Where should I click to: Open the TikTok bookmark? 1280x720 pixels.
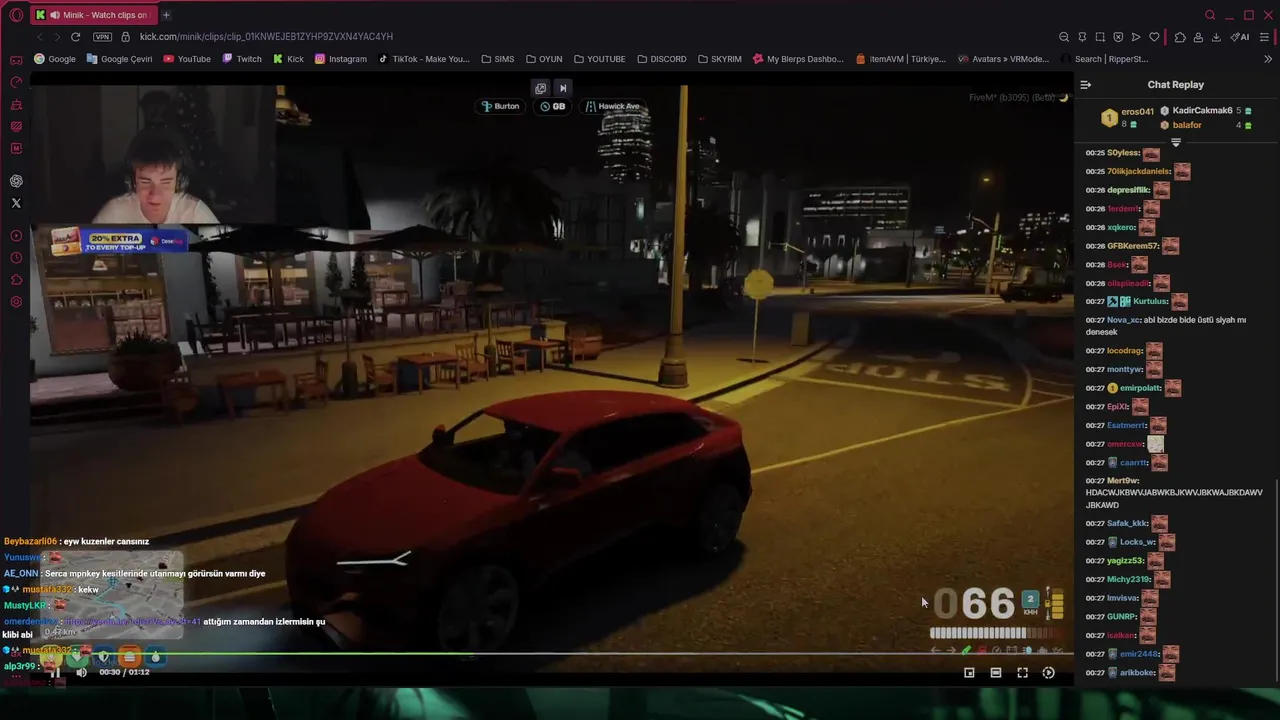pyautogui.click(x=424, y=59)
